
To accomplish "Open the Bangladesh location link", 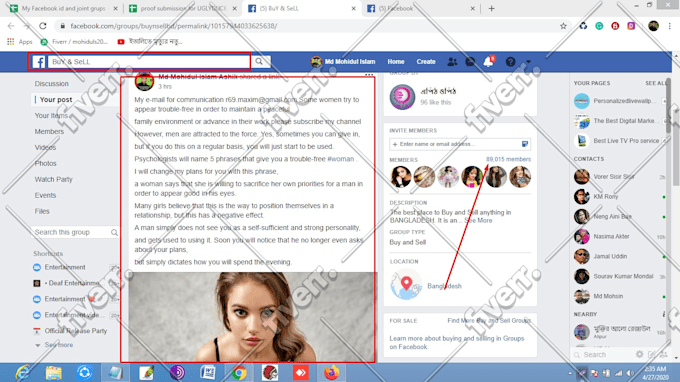I will click(x=444, y=286).
